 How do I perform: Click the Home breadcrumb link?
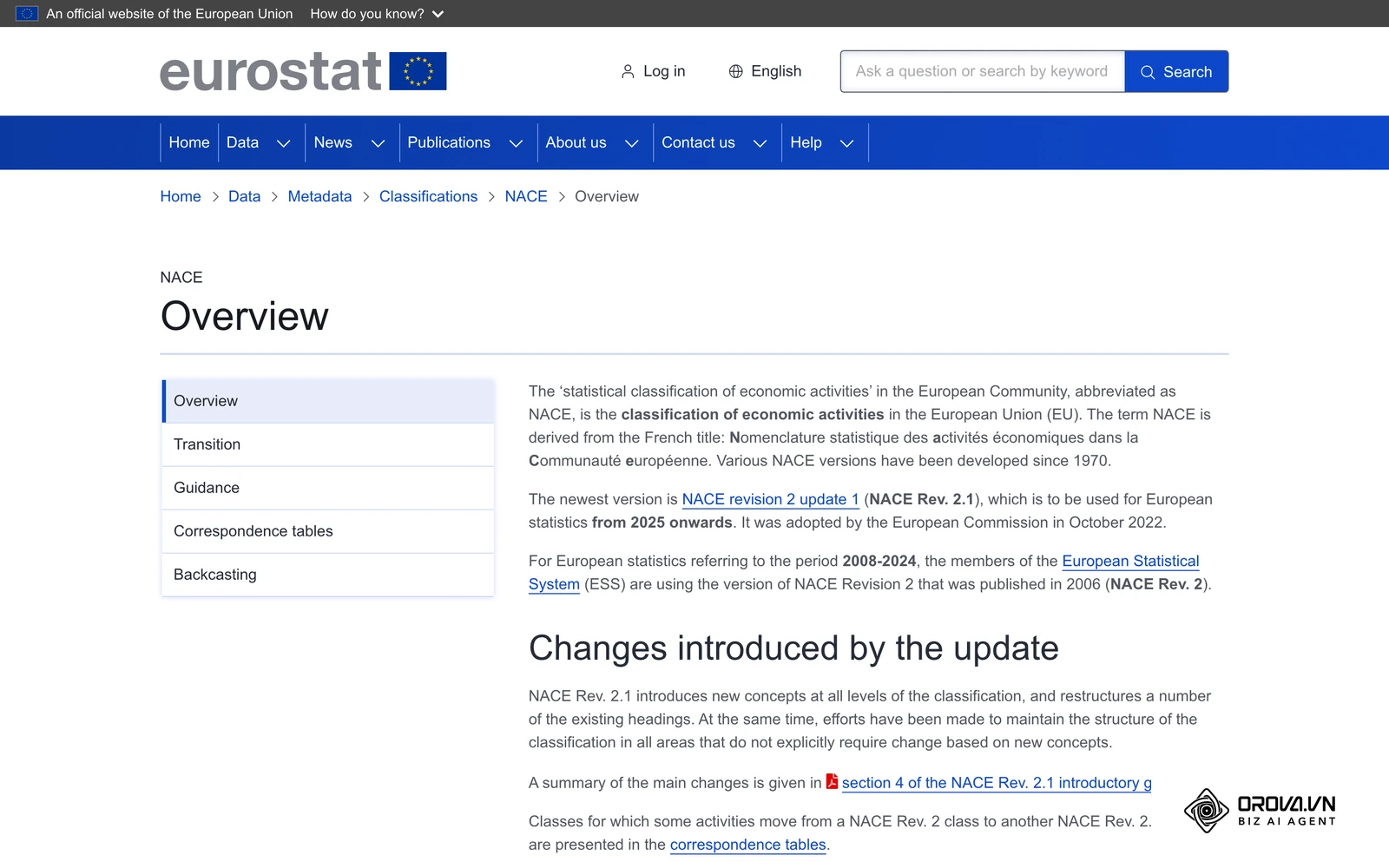point(181,197)
